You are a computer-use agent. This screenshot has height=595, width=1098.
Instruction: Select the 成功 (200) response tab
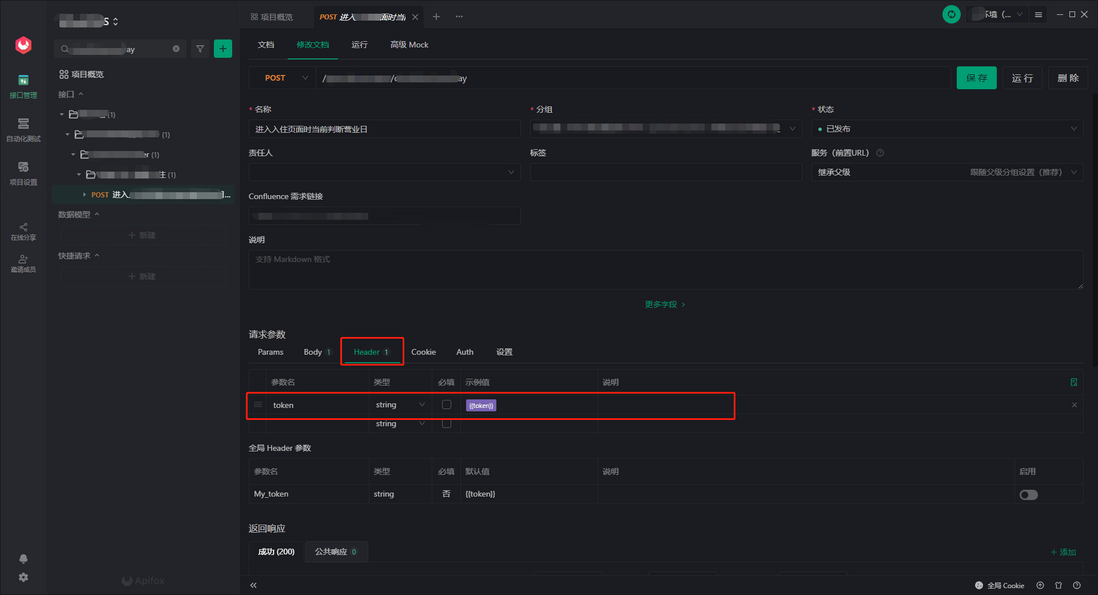[x=276, y=552]
